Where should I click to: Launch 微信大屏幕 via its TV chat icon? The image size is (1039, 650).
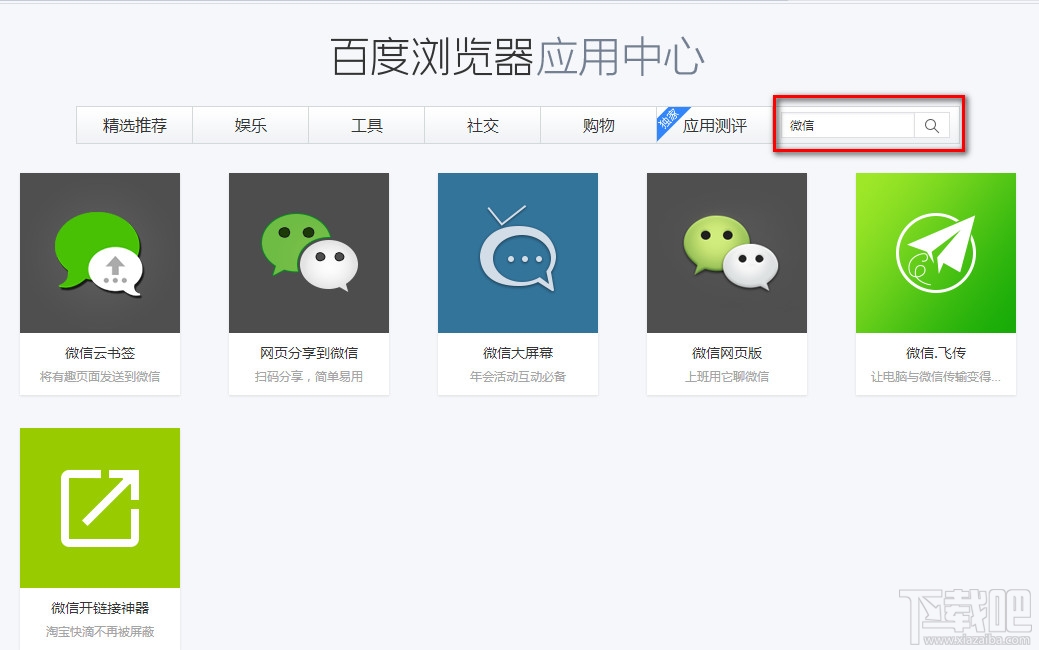518,252
